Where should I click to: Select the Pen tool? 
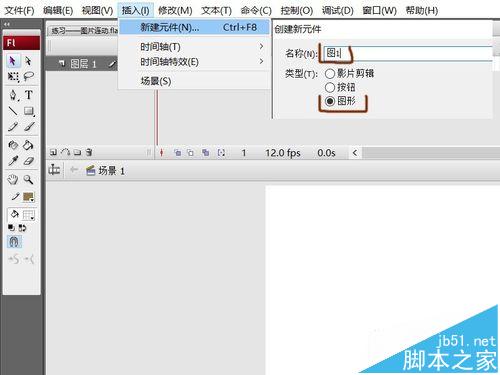[x=13, y=95]
